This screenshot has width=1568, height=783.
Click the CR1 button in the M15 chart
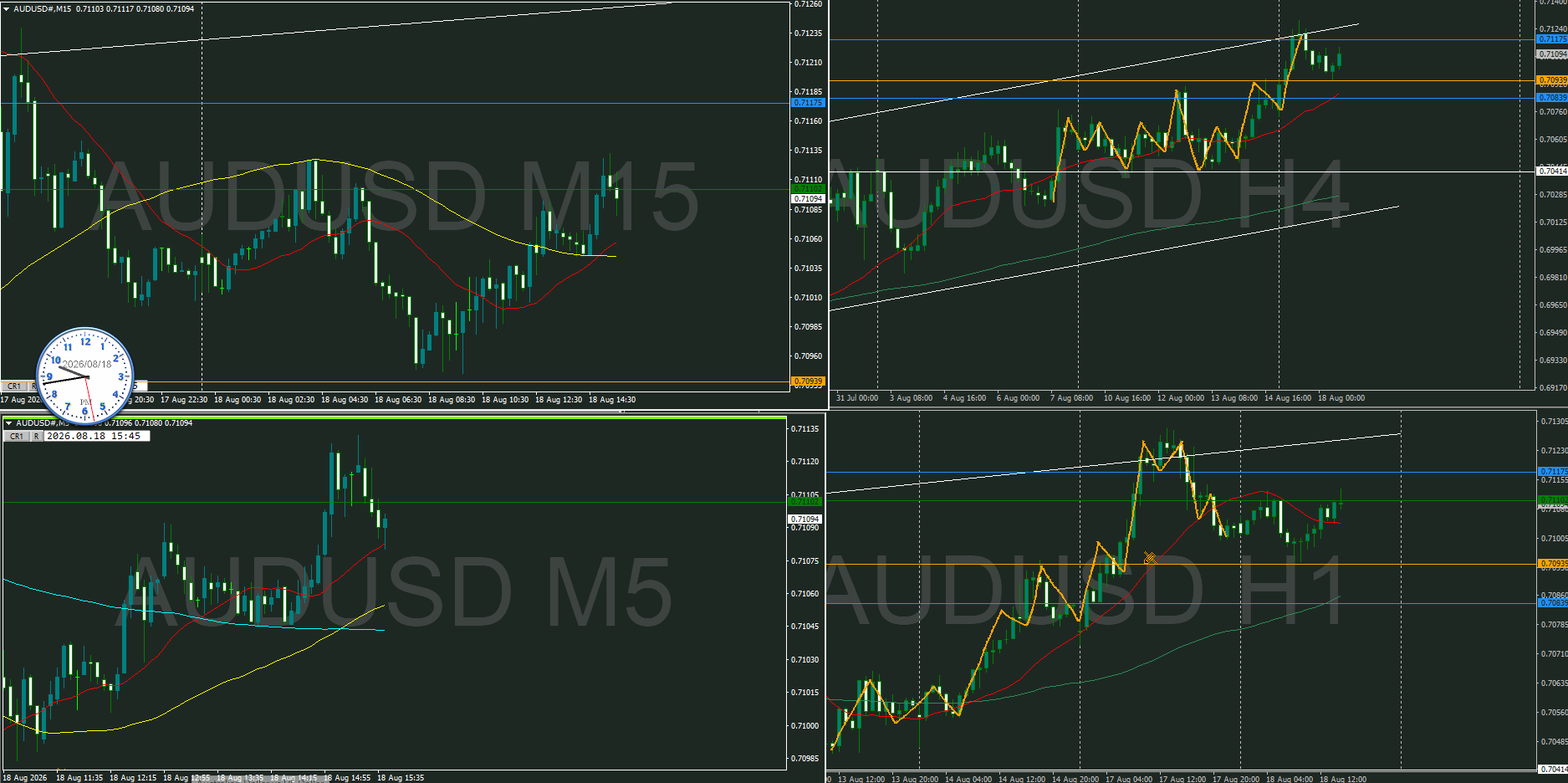(14, 386)
